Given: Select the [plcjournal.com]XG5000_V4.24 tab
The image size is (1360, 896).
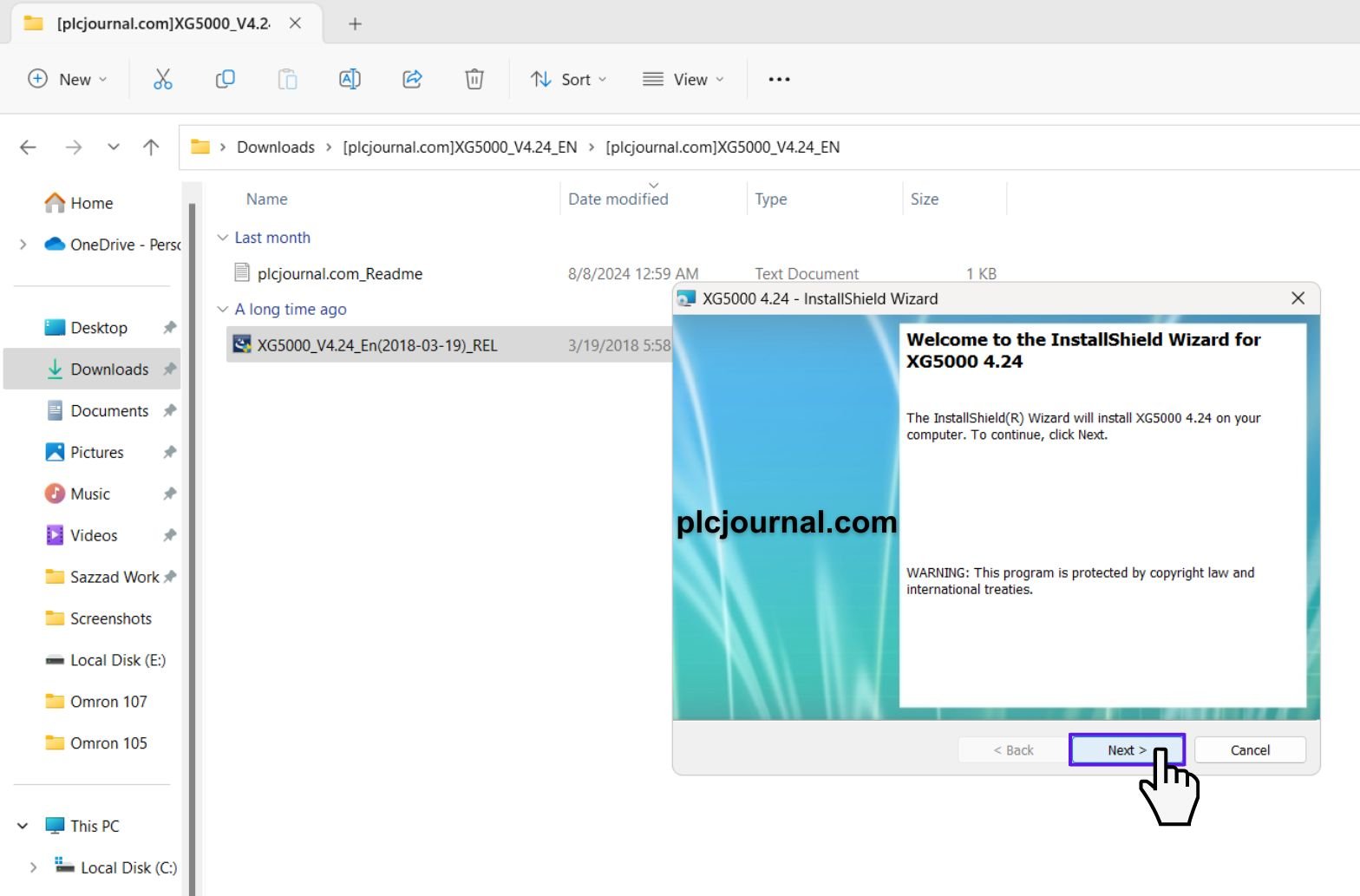Looking at the screenshot, I should tap(165, 23).
